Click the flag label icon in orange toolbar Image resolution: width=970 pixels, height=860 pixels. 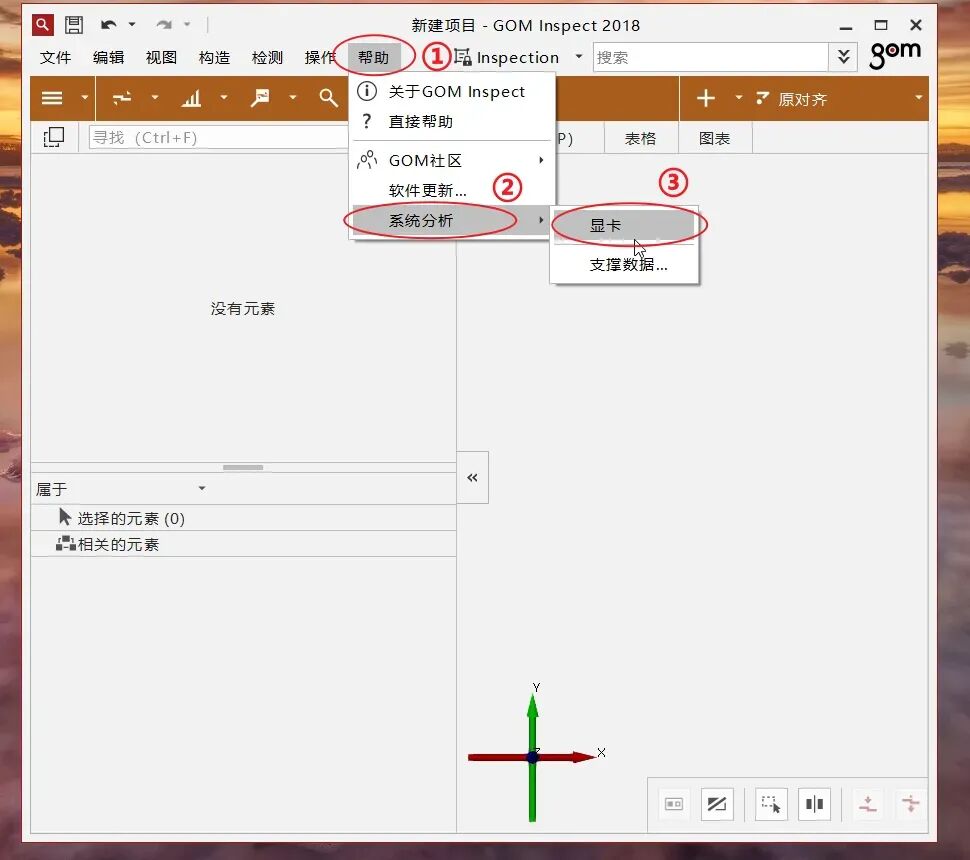pos(260,98)
